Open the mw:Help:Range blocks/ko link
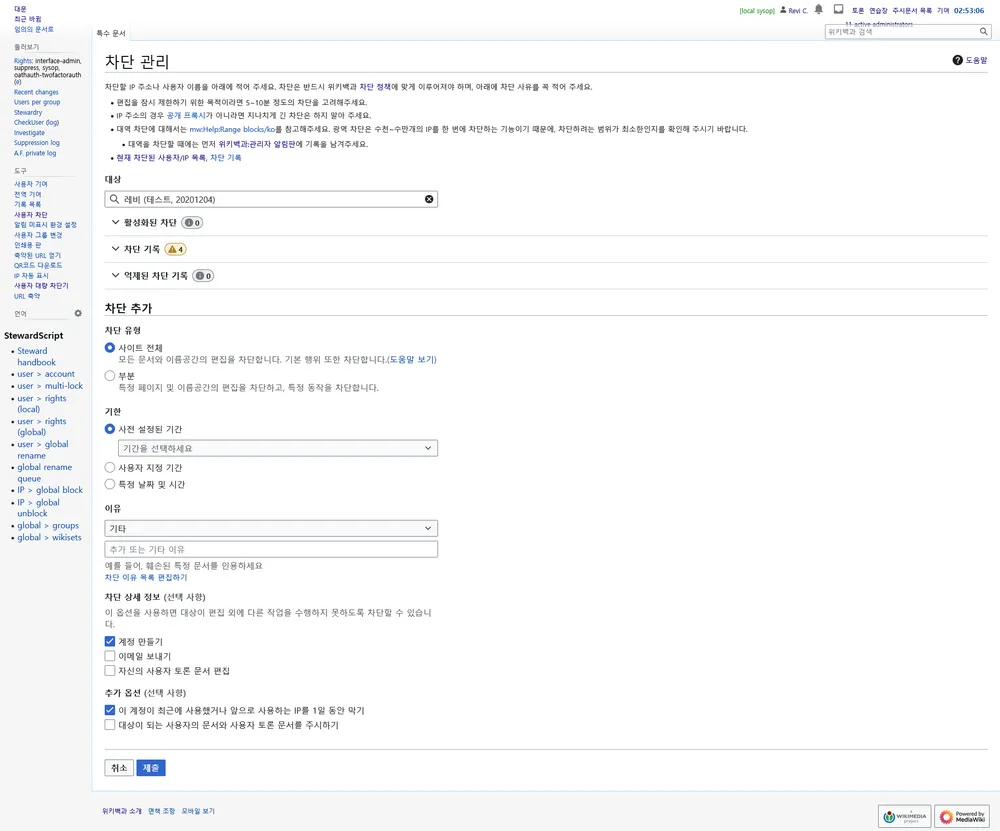This screenshot has height=831, width=1000. click(232, 129)
